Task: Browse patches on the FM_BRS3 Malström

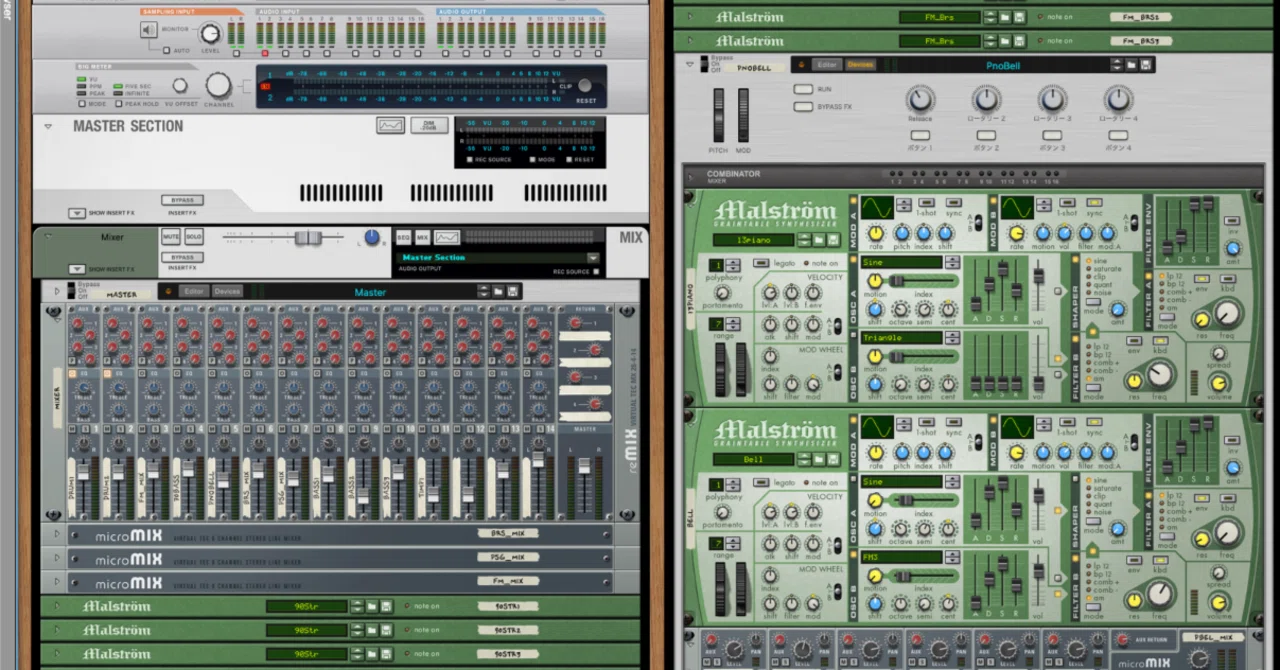Action: point(1004,41)
